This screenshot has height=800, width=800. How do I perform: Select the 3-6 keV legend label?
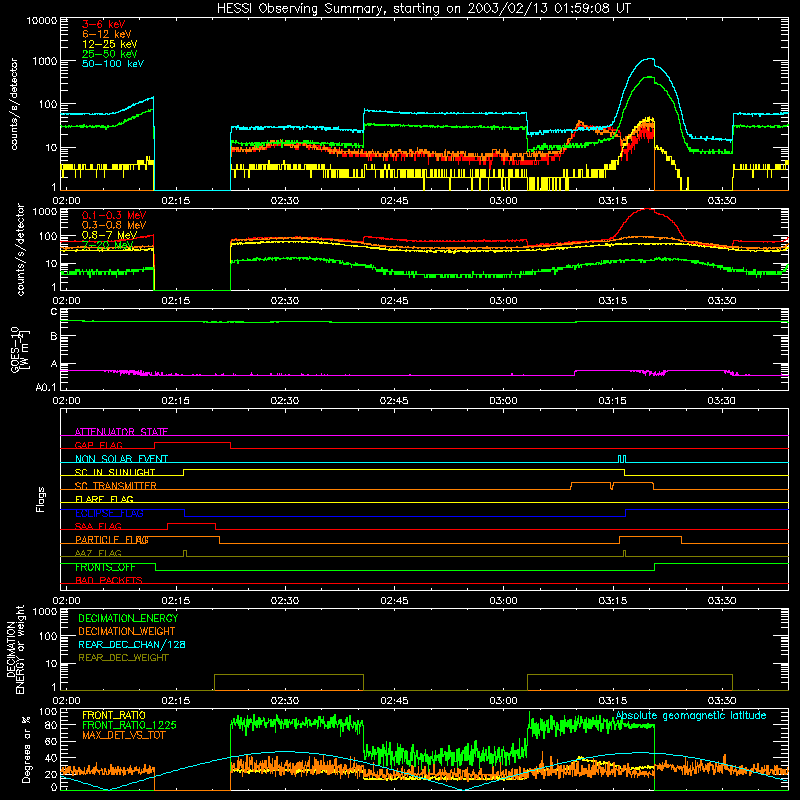[104, 24]
